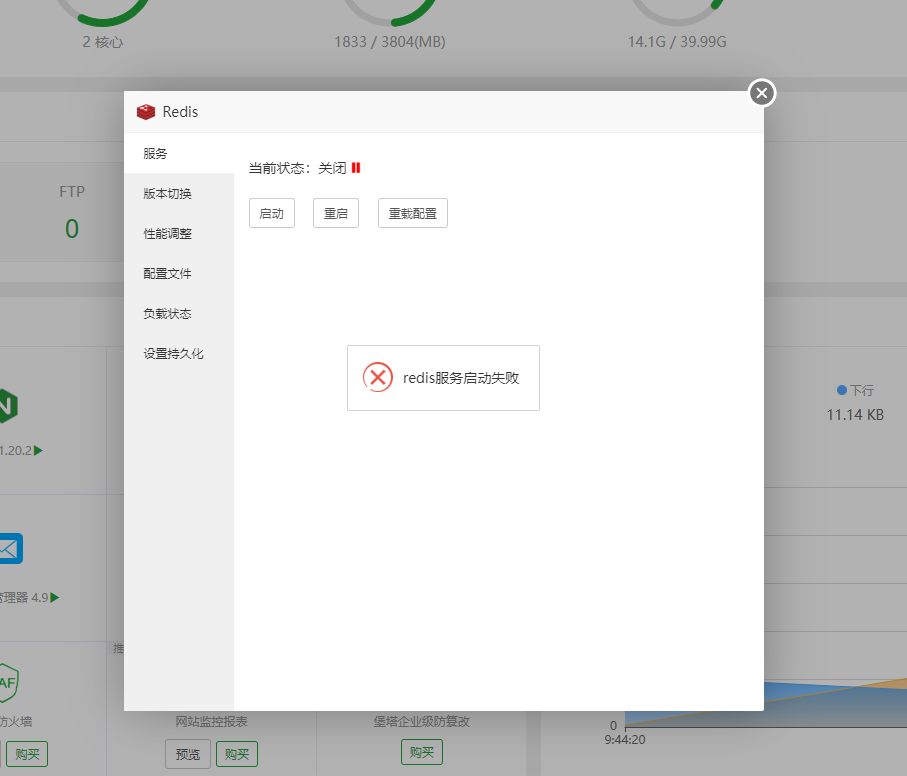View the 负载状态 tab
The image size is (907, 776).
[179, 313]
